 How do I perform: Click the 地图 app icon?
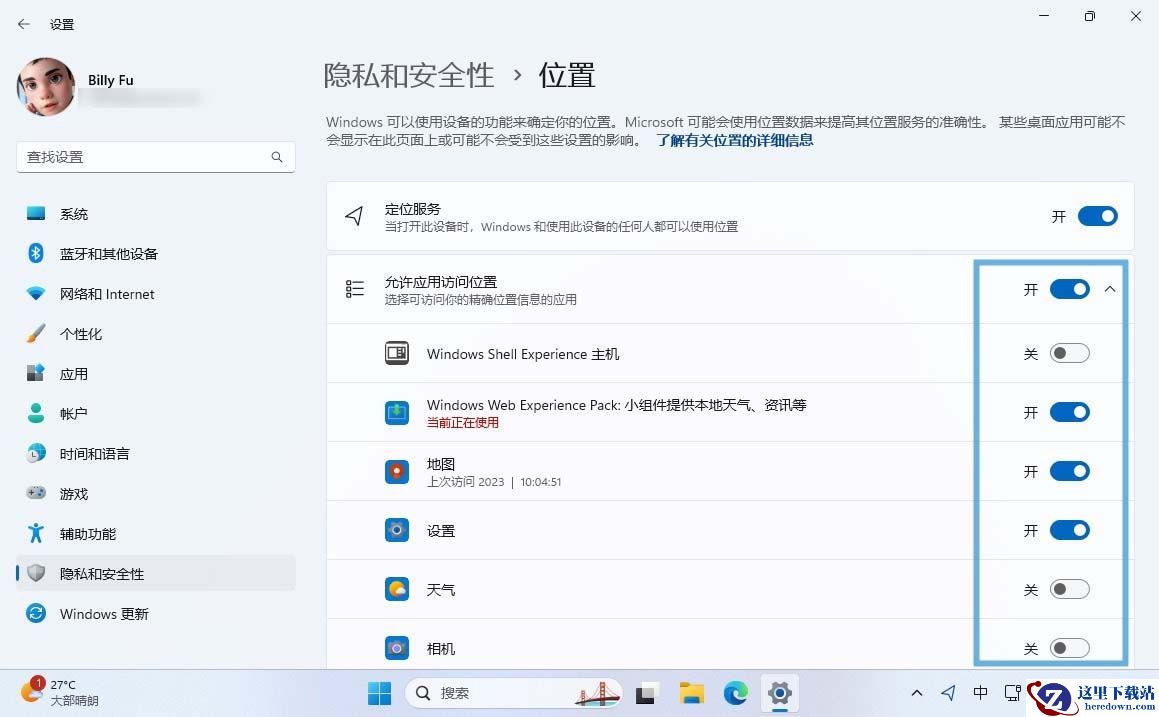click(397, 472)
